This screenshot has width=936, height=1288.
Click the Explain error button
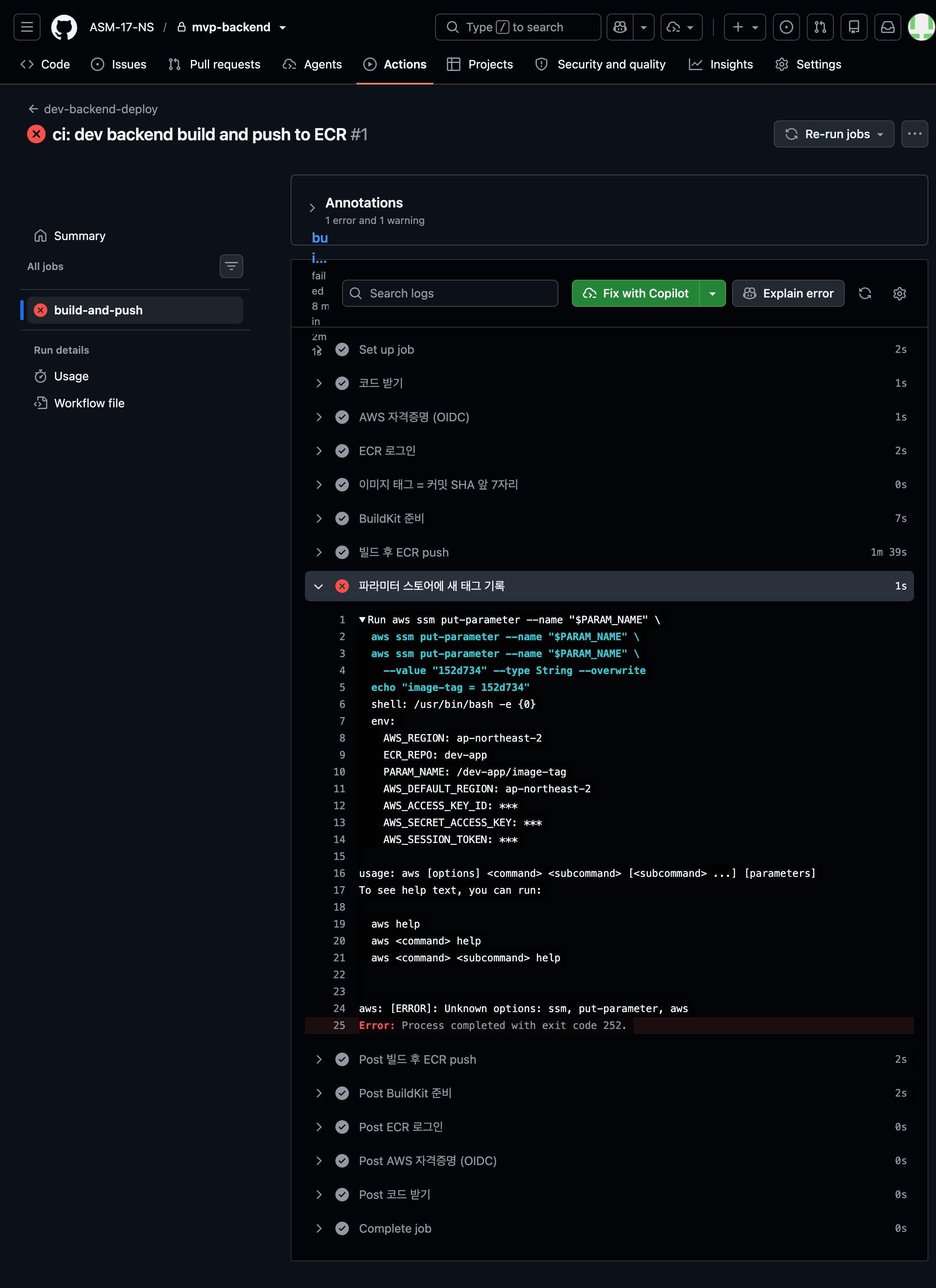coord(788,293)
